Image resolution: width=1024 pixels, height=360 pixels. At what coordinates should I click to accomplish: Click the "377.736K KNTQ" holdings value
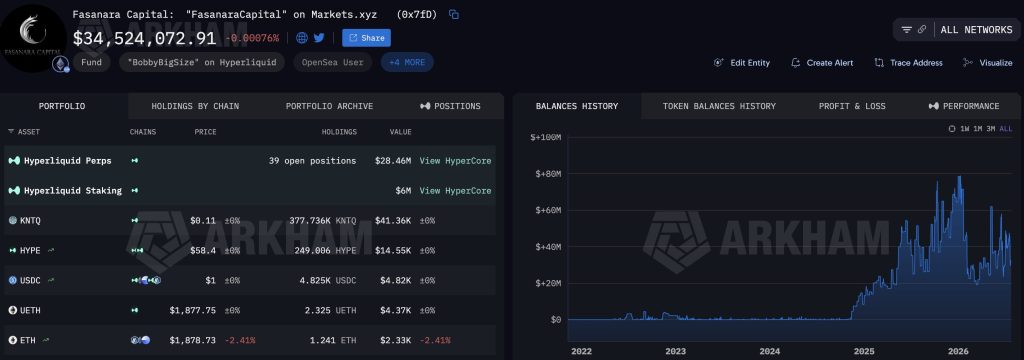323,221
